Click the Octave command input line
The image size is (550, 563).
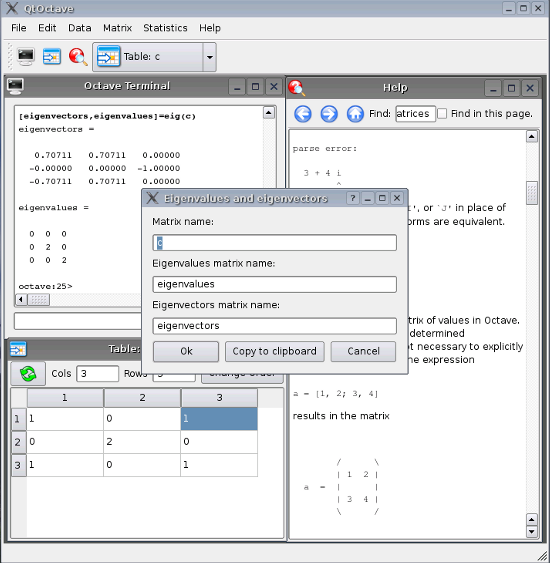(78, 321)
